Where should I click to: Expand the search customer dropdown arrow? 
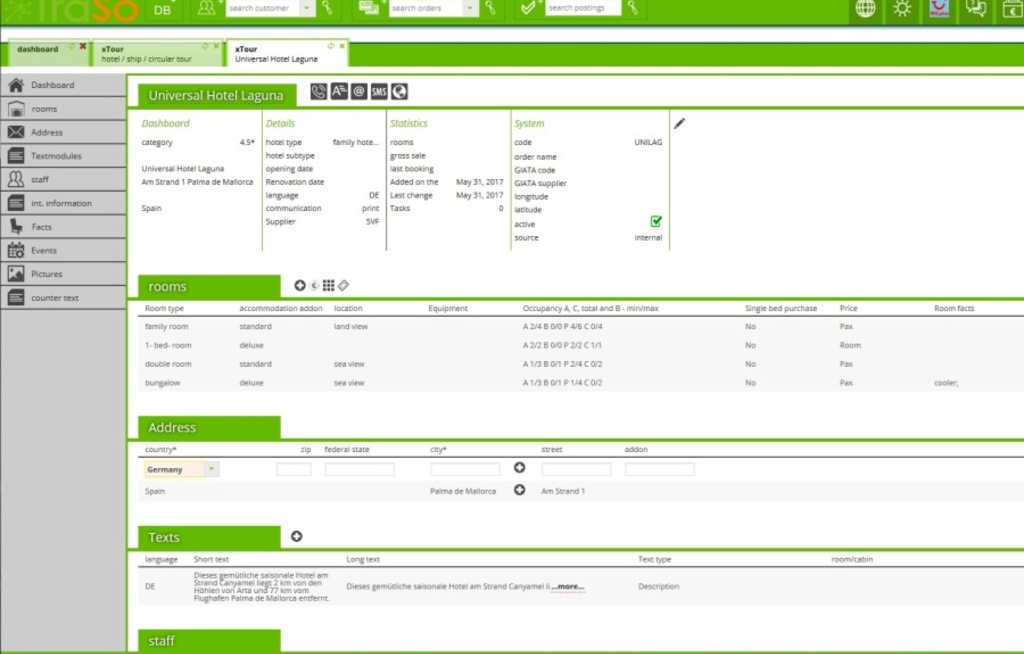pos(307,8)
